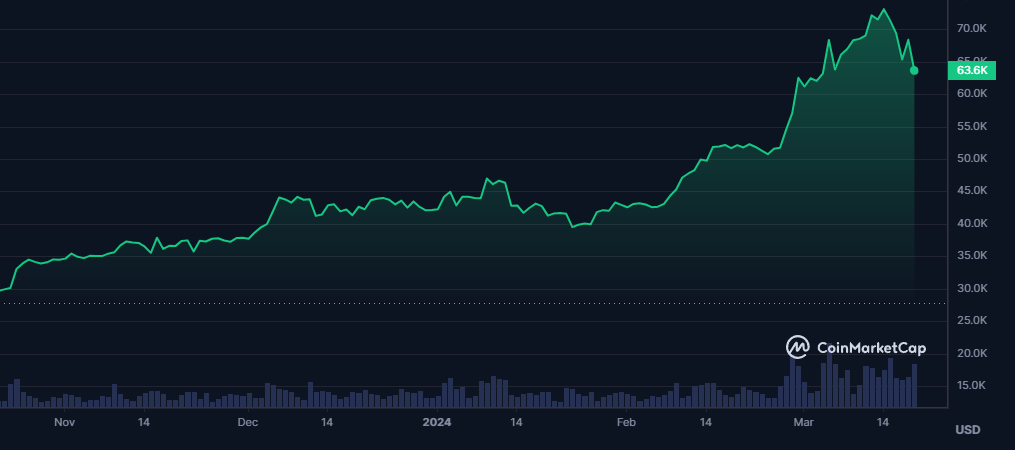
Task: Click the Nov date label on time axis
Action: (x=65, y=423)
